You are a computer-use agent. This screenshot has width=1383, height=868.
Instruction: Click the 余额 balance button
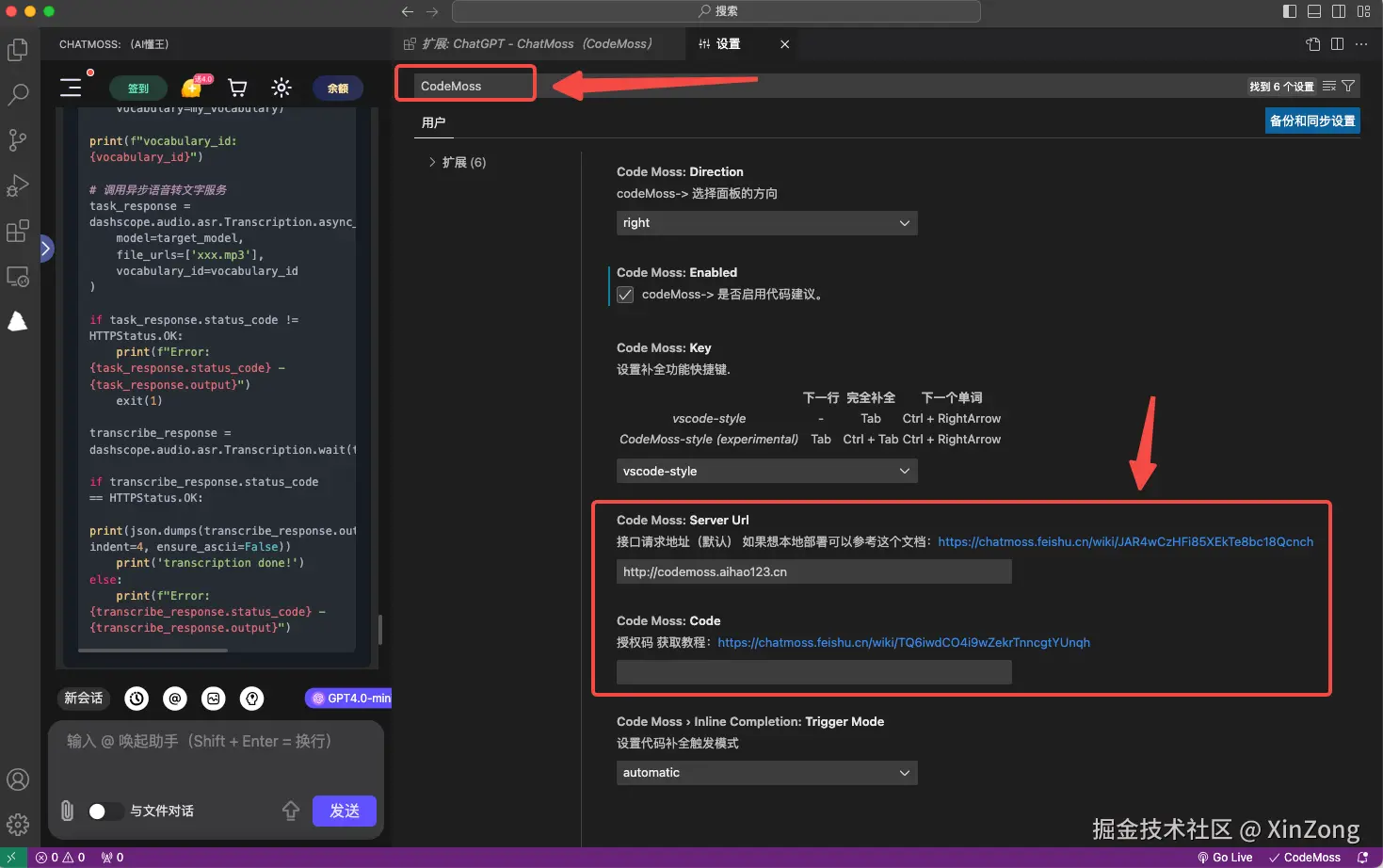point(338,88)
